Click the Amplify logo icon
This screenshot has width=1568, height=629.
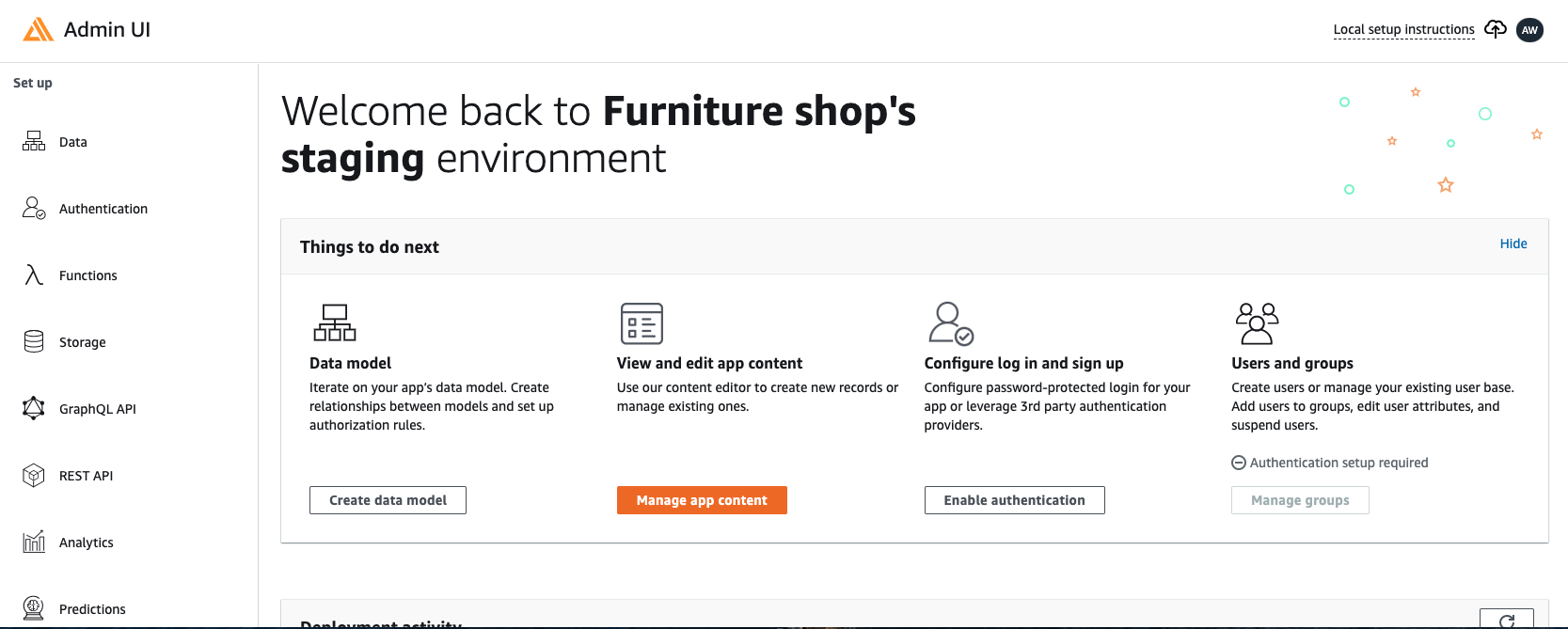39,30
